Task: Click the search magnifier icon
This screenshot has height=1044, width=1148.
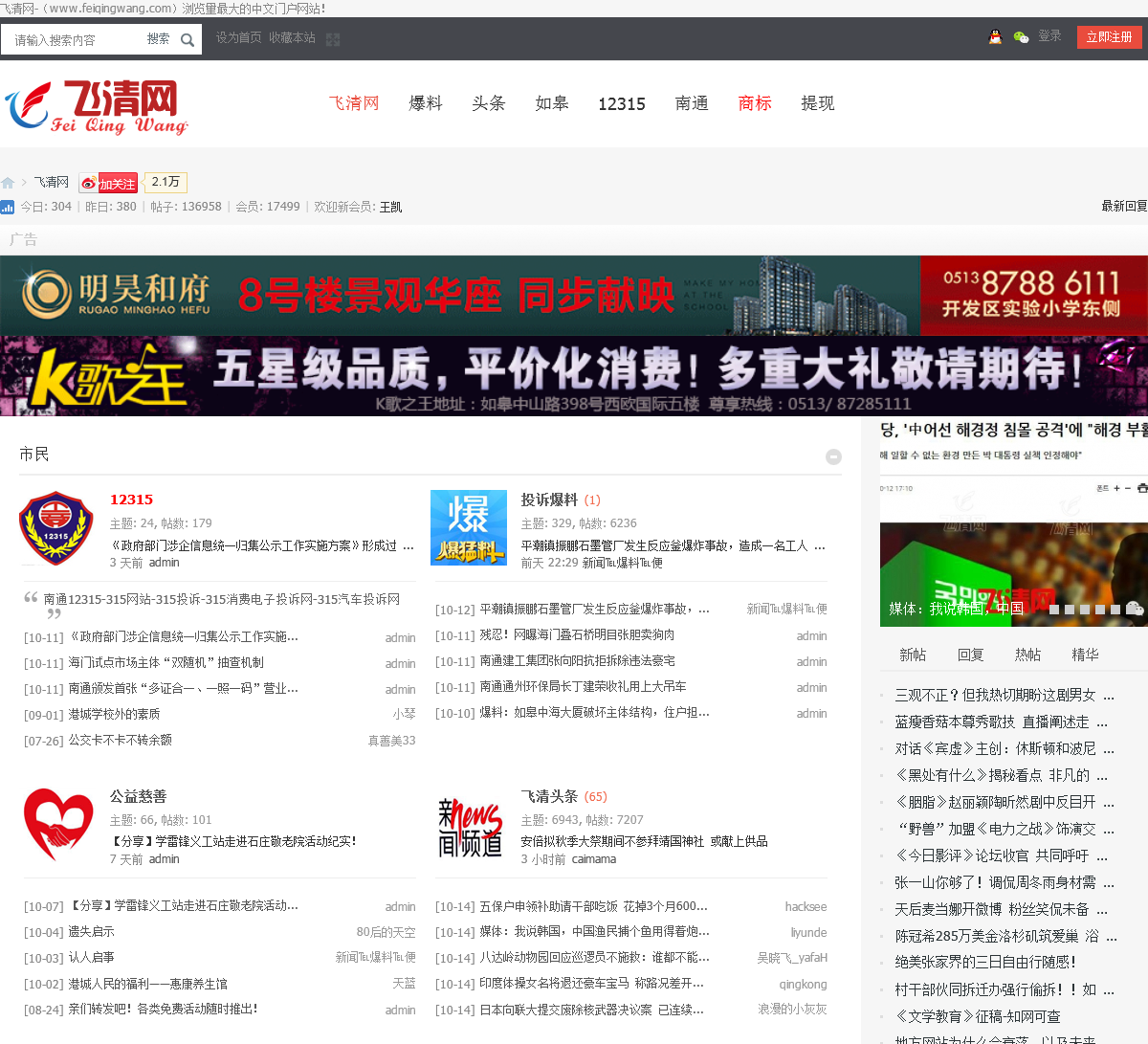Action: point(188,39)
